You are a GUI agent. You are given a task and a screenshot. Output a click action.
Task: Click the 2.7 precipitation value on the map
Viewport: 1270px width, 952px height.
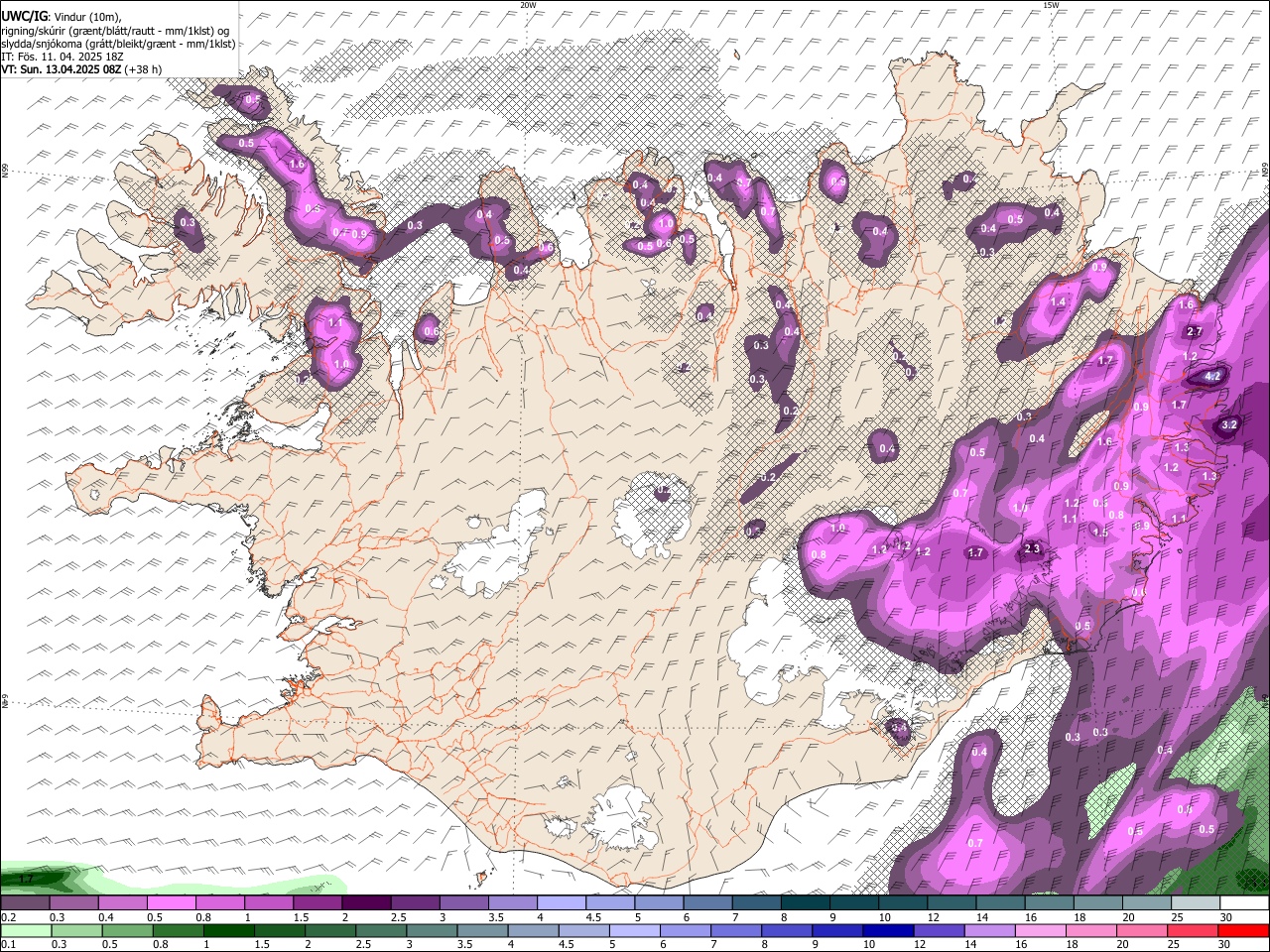[1195, 332]
